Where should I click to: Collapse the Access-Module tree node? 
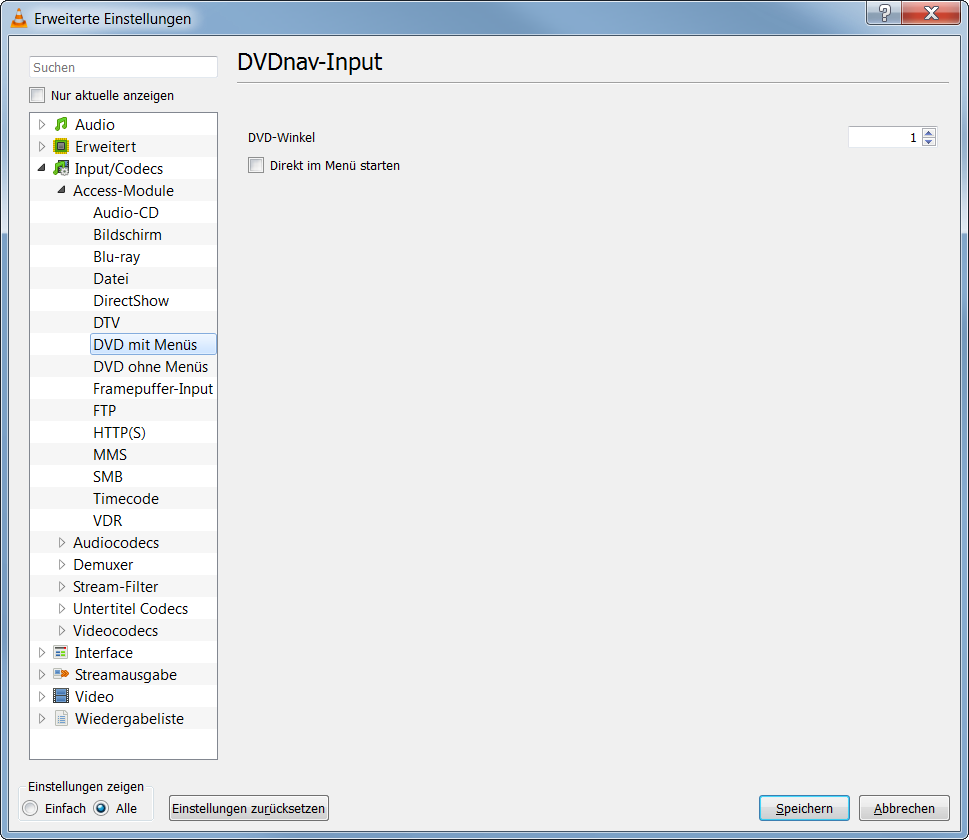tap(61, 190)
